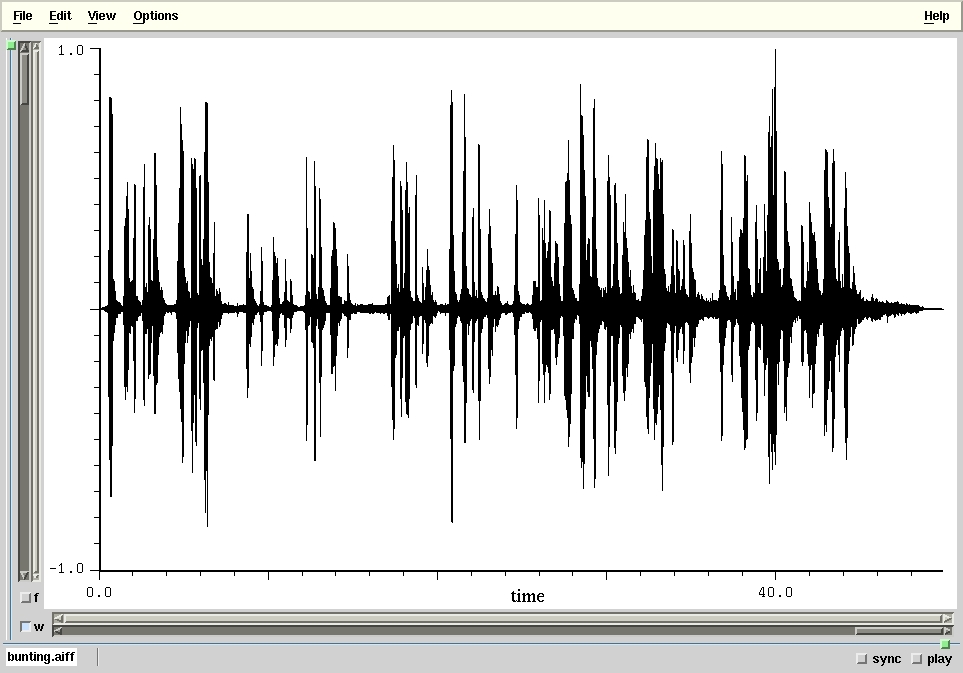
Task: Click left arrow of upper horizontal scrollbar
Action: point(58,619)
